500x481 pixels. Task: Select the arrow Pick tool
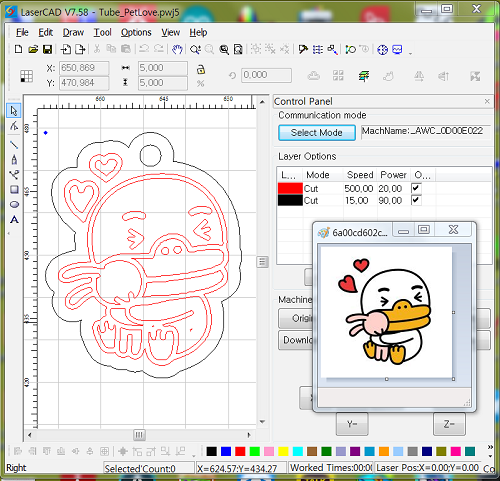click(x=14, y=111)
